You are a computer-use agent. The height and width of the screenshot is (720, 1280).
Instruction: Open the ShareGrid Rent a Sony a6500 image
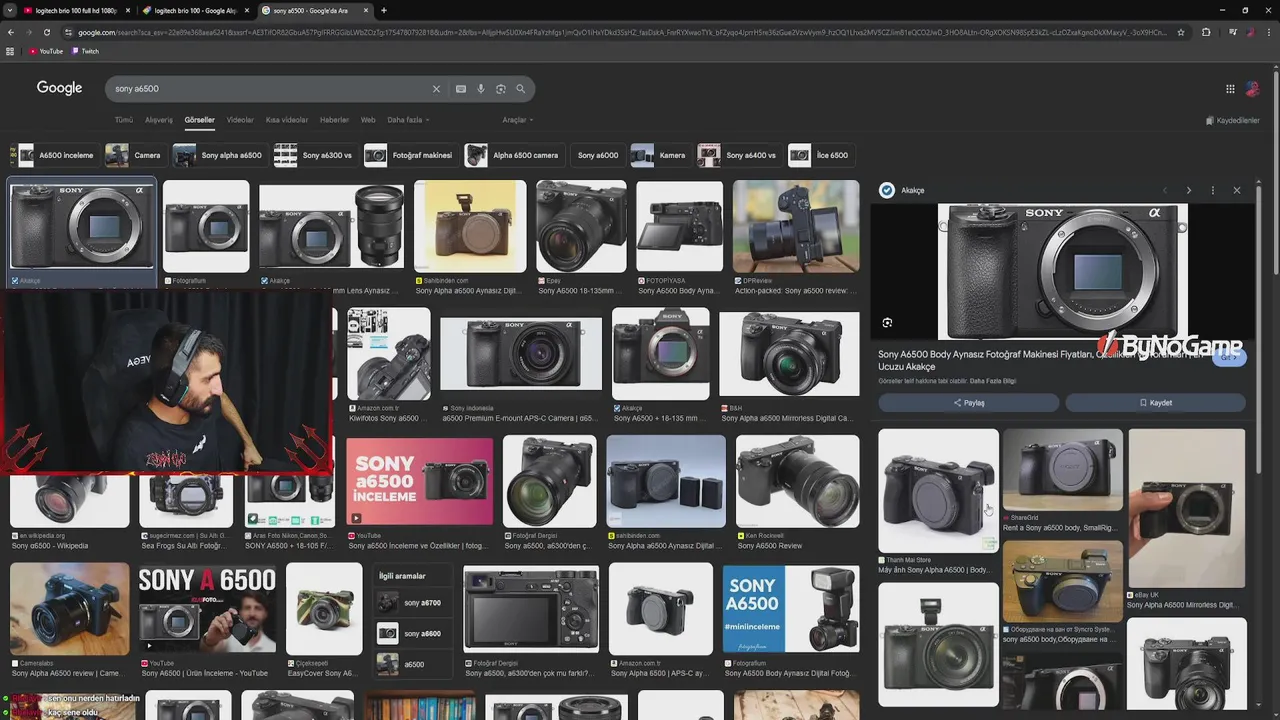(1063, 470)
